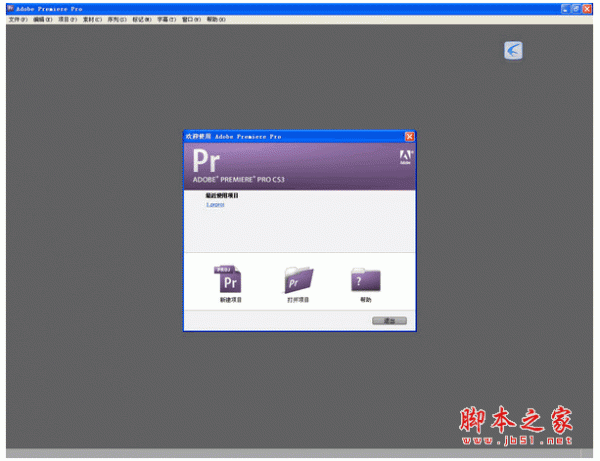The image size is (600, 461).
Task: Close the Adobe Premiere Pro main window
Action: [x=587, y=9]
